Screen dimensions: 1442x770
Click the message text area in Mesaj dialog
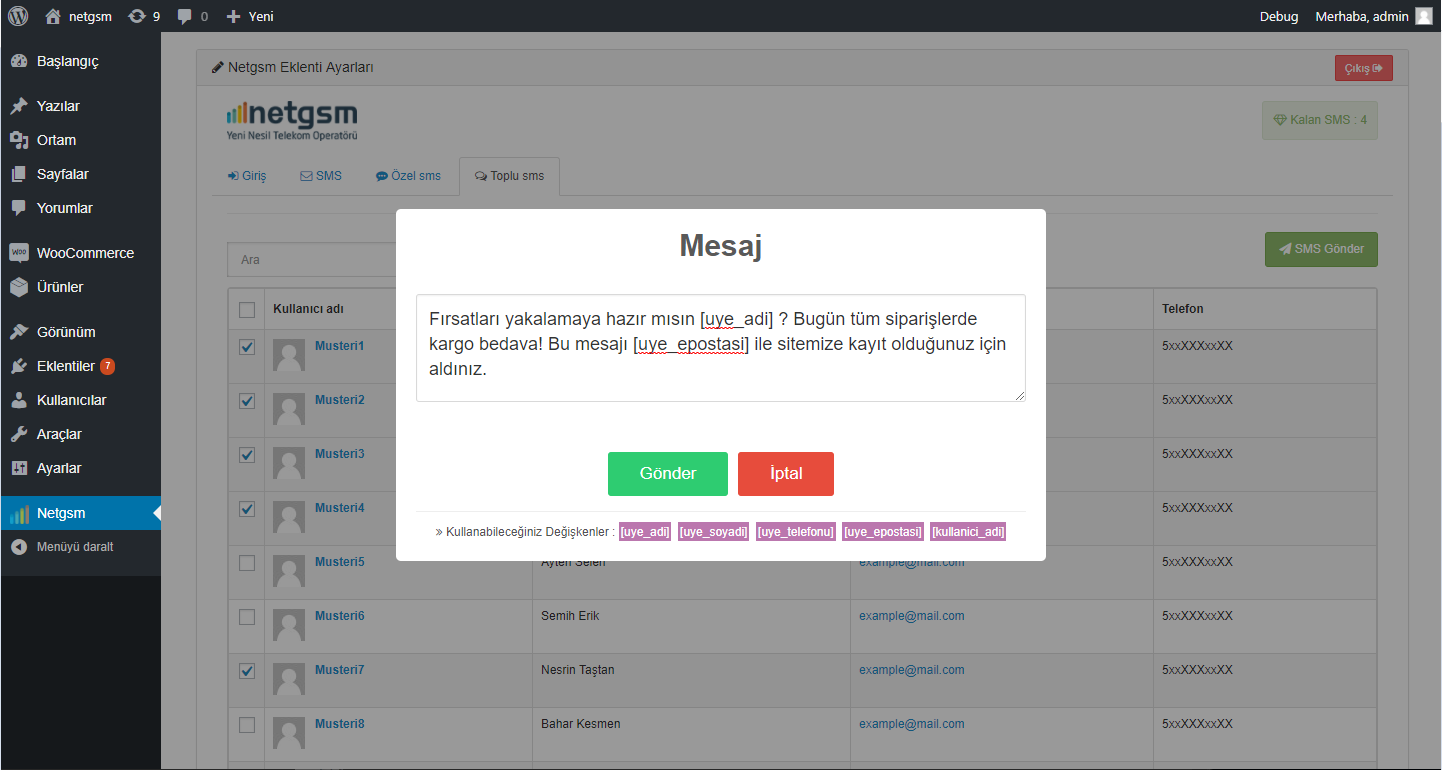point(721,348)
